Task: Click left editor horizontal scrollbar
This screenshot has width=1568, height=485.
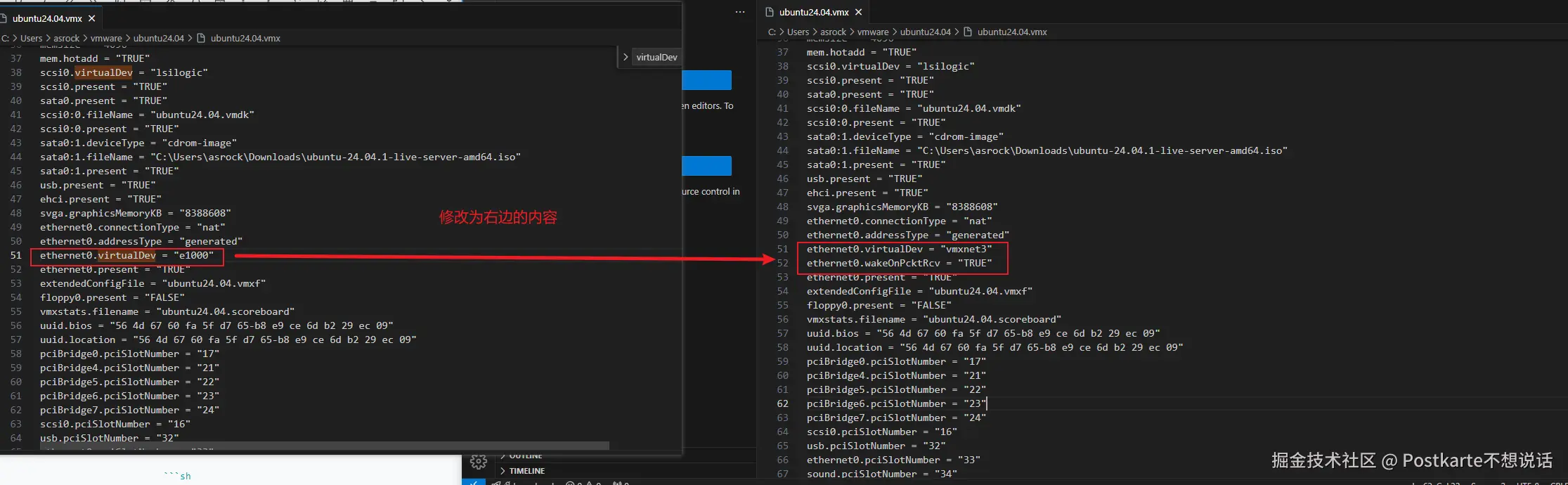Action: click(x=323, y=446)
